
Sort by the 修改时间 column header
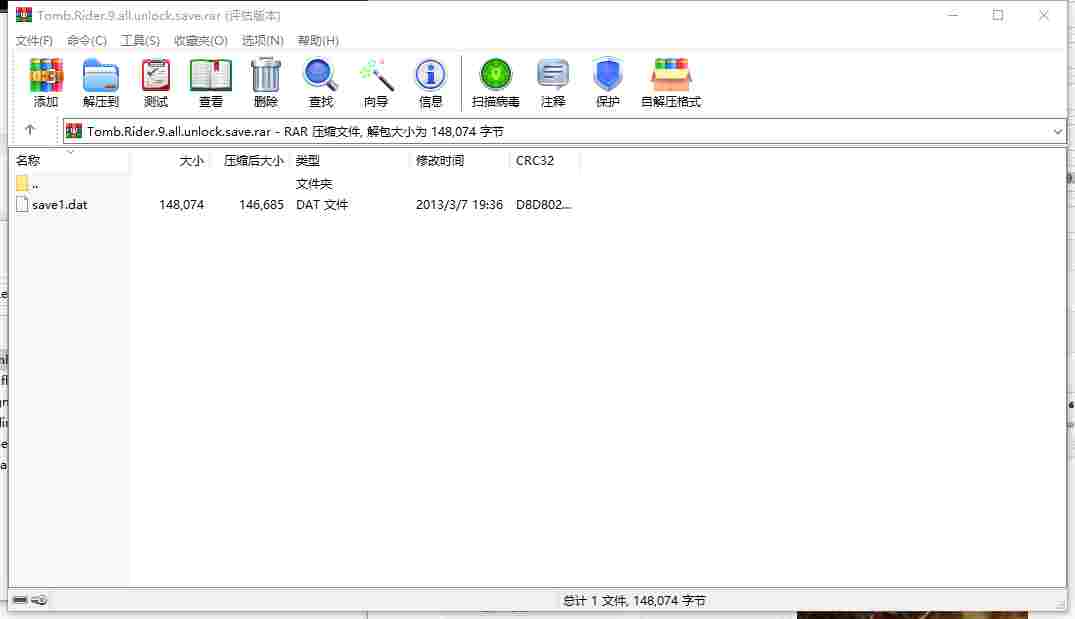[459, 160]
